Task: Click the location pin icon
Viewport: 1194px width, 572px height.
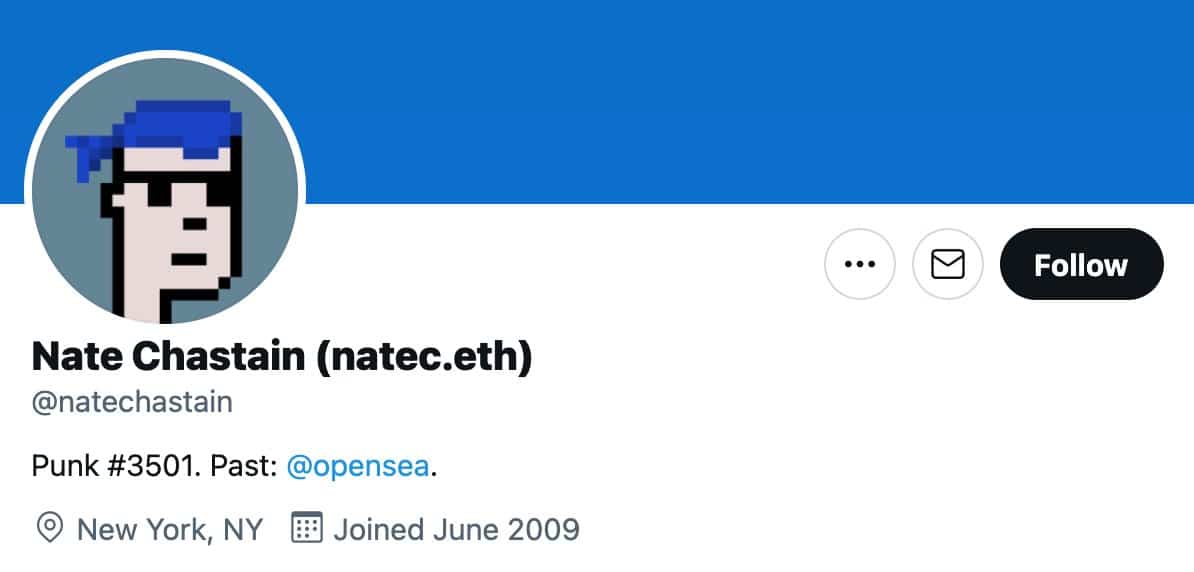Action: (x=49, y=528)
